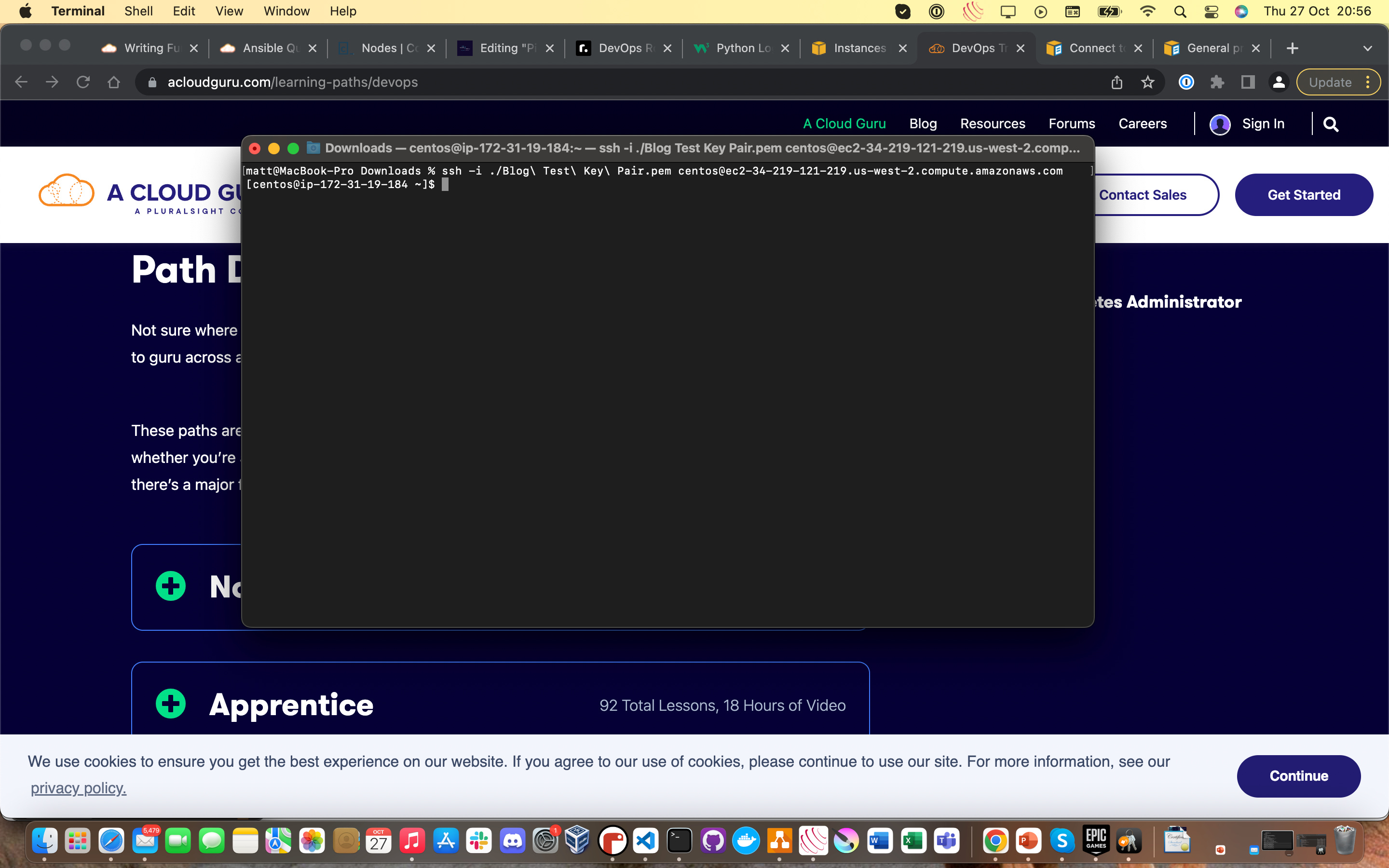Click the site search magnifier icon
1389x868 pixels.
click(x=1331, y=124)
